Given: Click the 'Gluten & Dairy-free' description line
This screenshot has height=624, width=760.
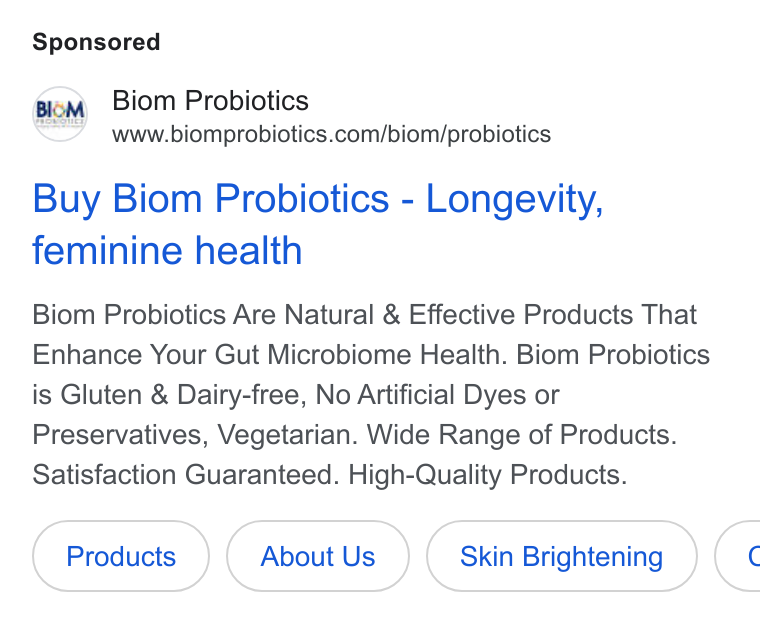Looking at the screenshot, I should (183, 394).
